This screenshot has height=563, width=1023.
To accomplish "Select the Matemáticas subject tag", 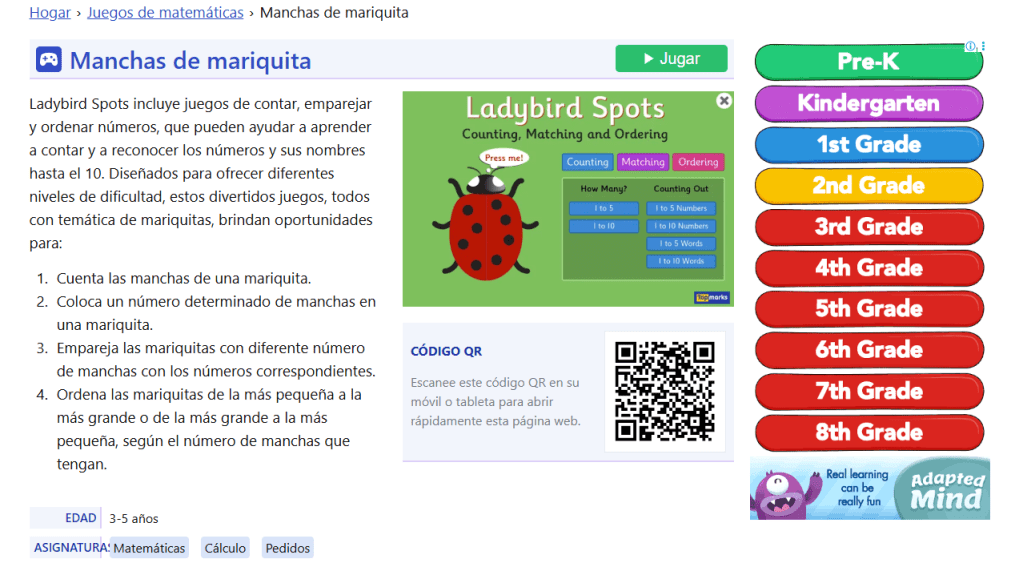I will pyautogui.click(x=149, y=548).
